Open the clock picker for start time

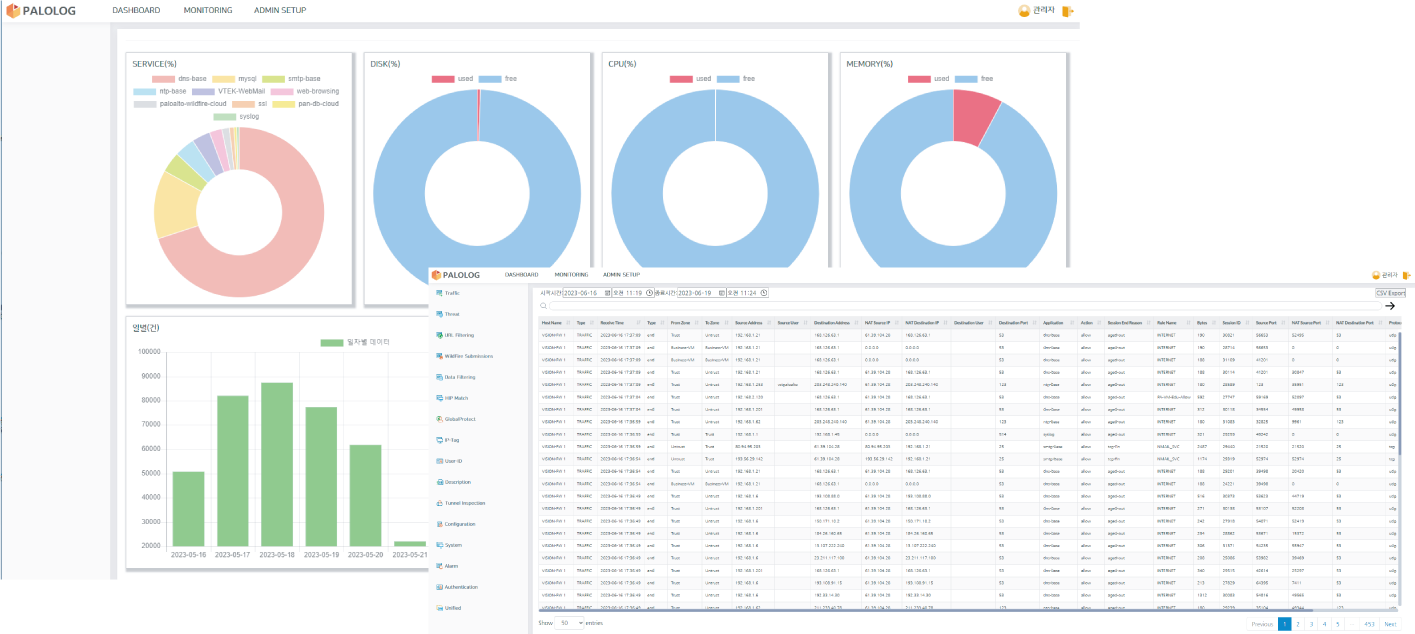(650, 293)
